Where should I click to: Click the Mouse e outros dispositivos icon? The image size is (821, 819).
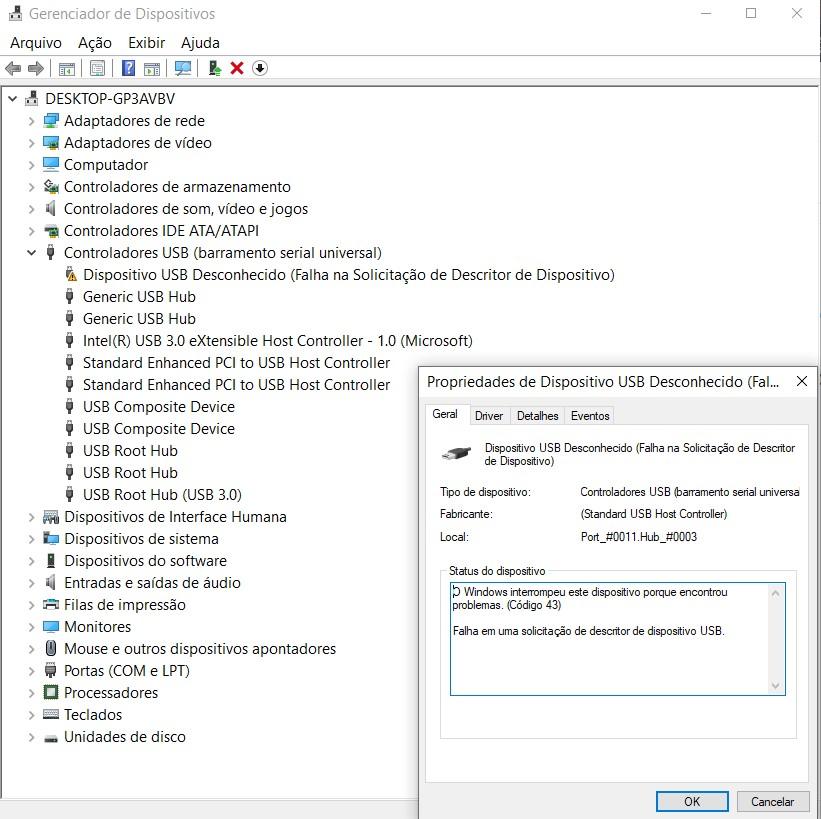point(51,648)
